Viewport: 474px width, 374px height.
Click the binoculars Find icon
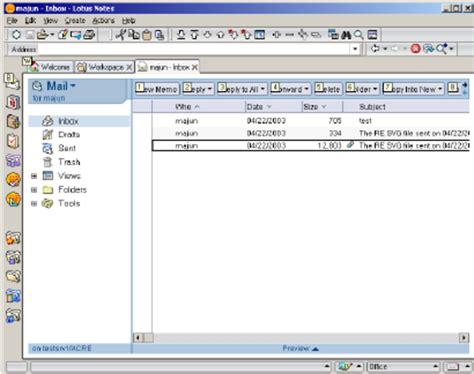[346, 35]
